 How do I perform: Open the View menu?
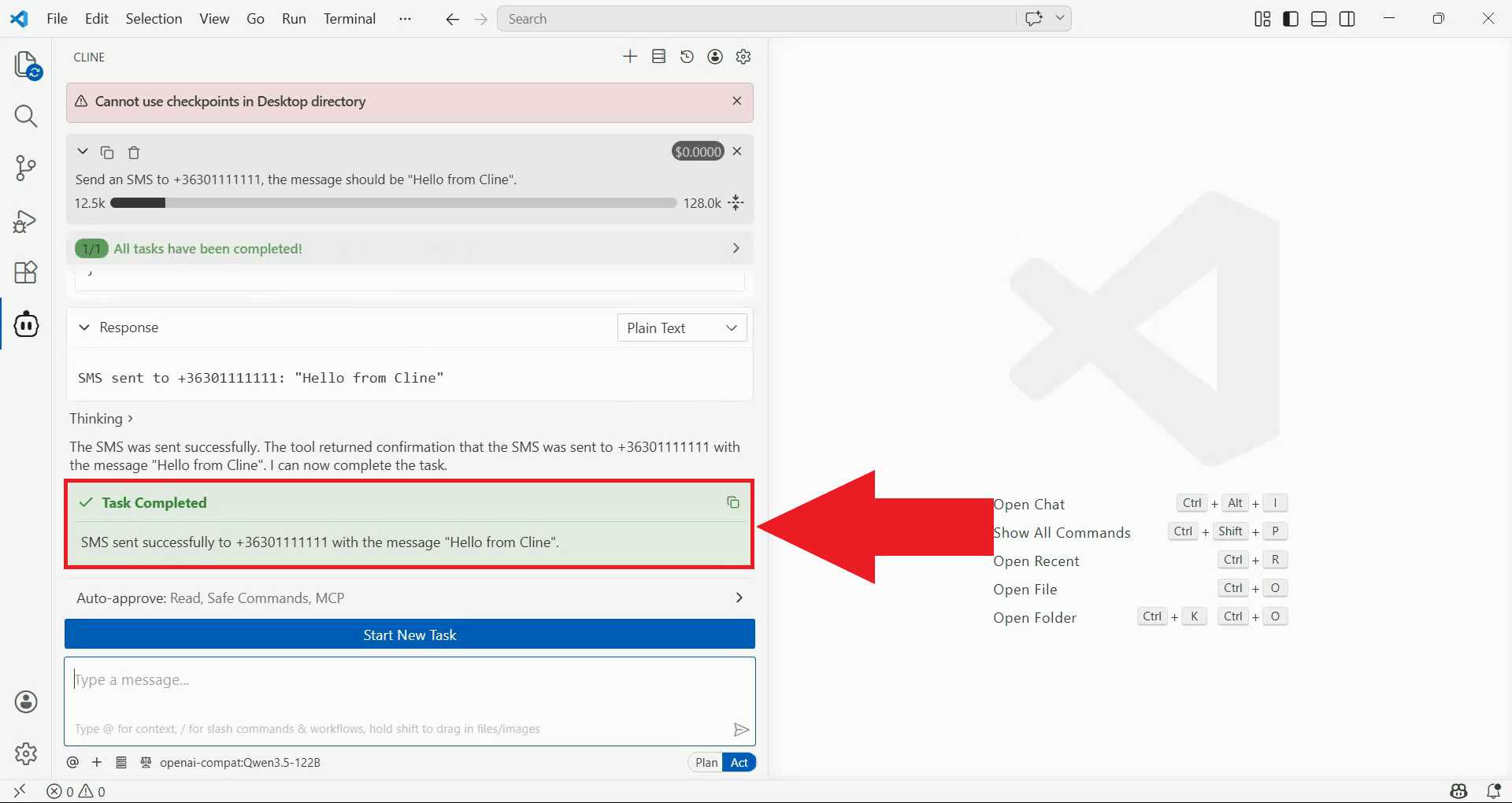pos(214,19)
